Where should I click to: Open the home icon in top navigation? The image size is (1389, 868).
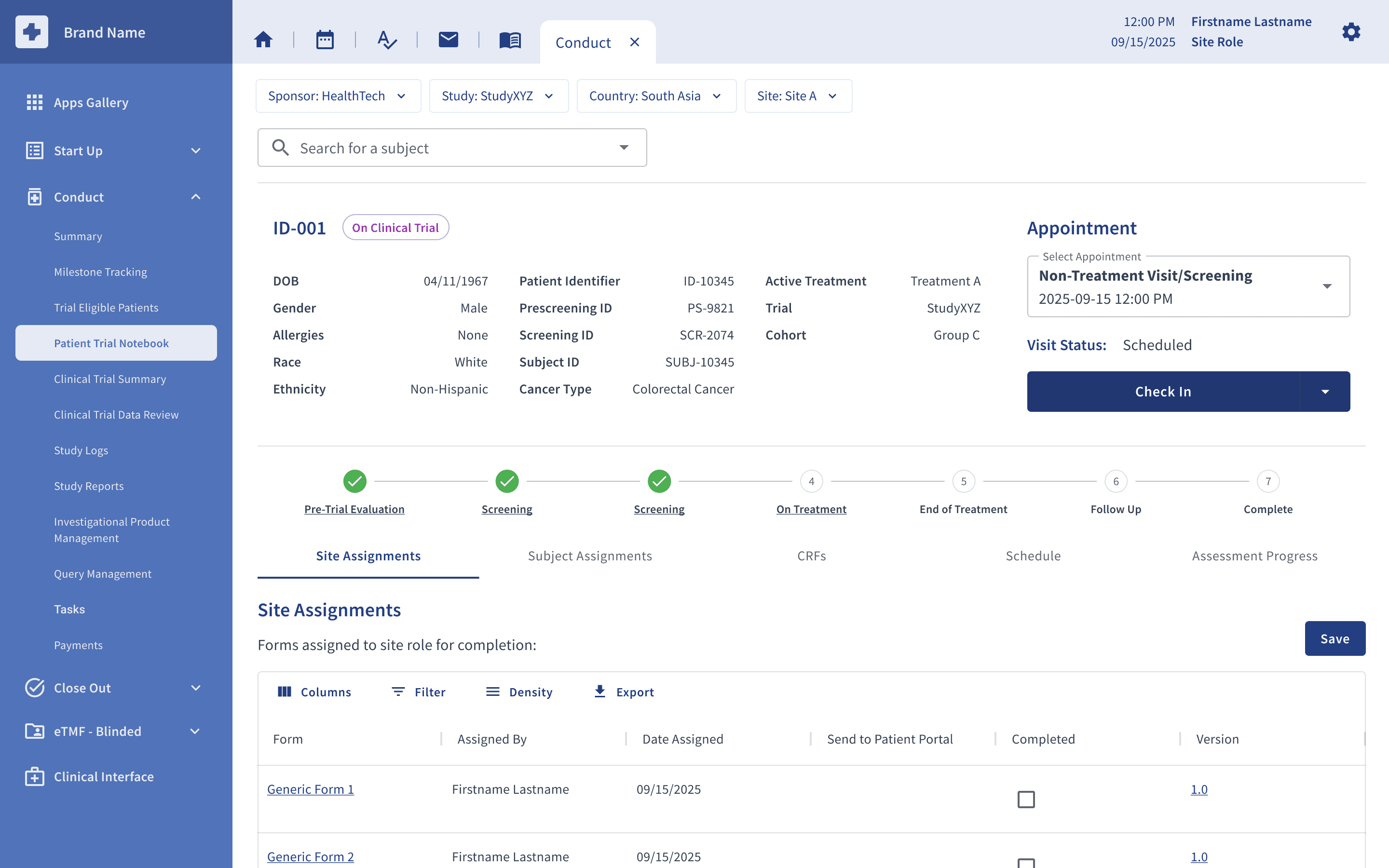(x=263, y=40)
